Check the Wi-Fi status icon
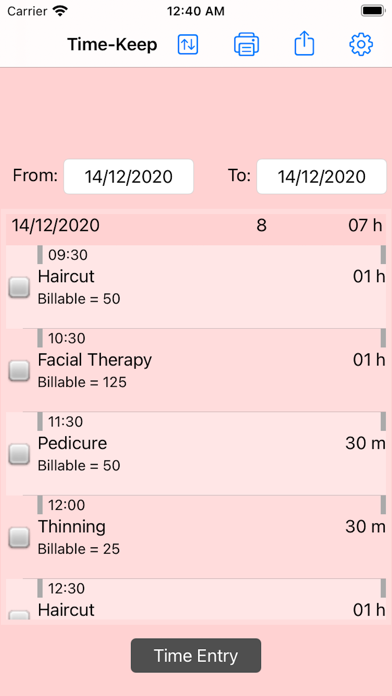392x696 pixels. [59, 11]
